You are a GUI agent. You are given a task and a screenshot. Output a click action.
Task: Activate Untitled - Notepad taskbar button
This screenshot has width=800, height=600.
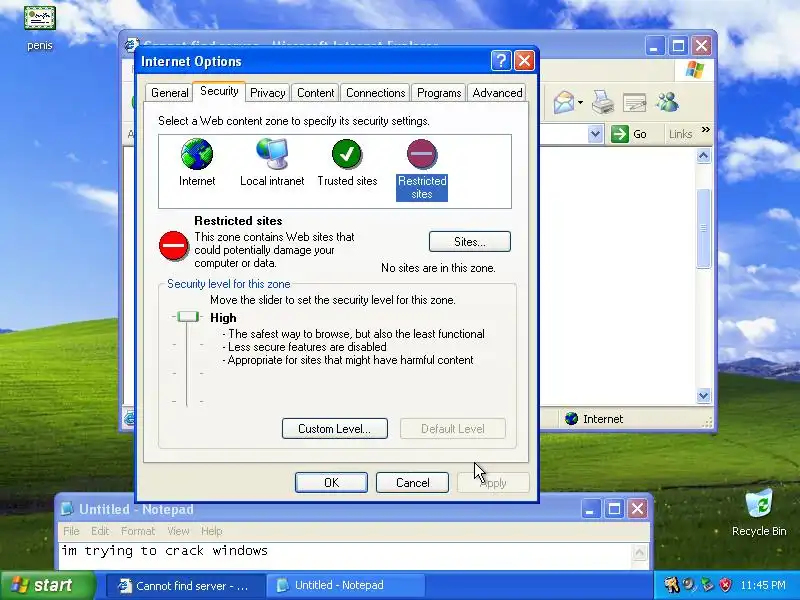tap(345, 585)
